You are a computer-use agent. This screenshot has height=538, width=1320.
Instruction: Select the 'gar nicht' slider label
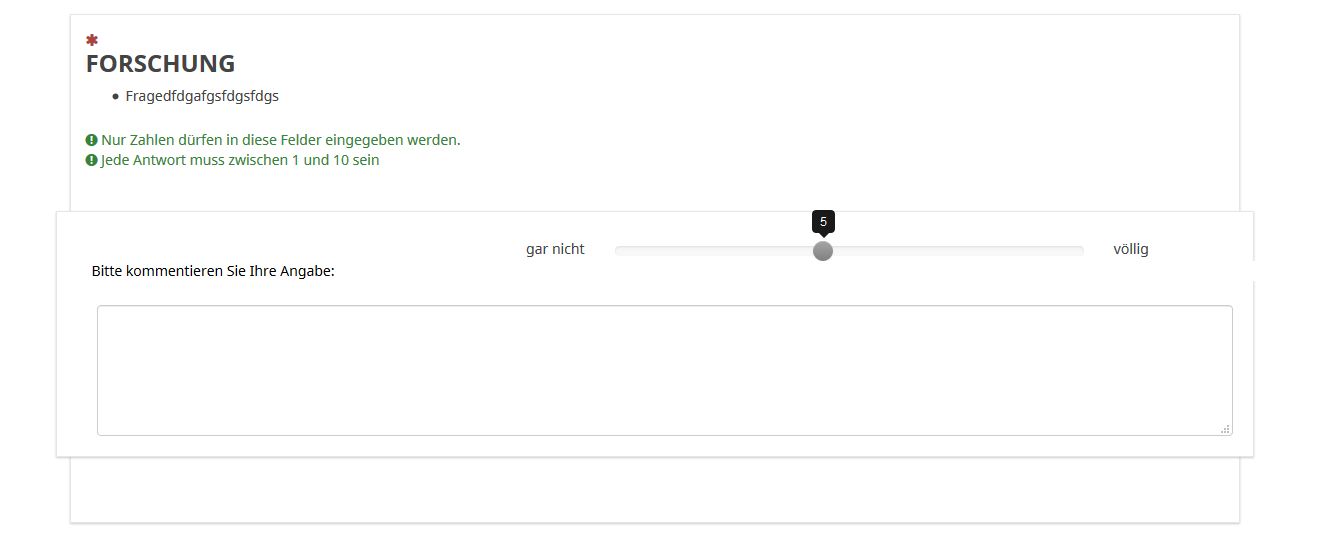[x=555, y=249]
